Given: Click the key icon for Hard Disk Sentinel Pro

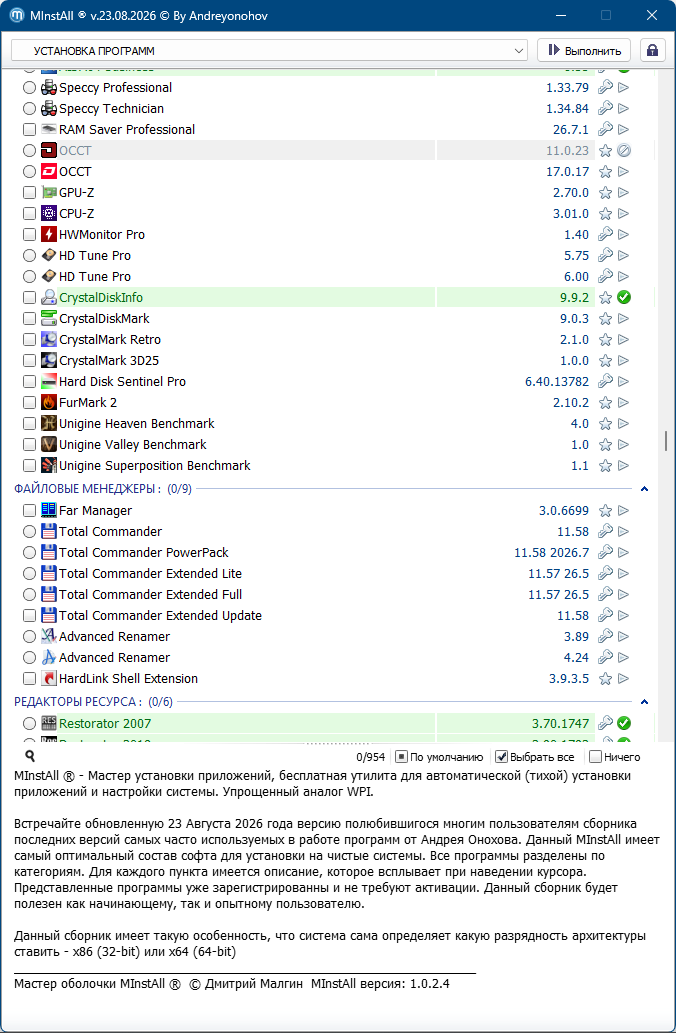Looking at the screenshot, I should 605,381.
